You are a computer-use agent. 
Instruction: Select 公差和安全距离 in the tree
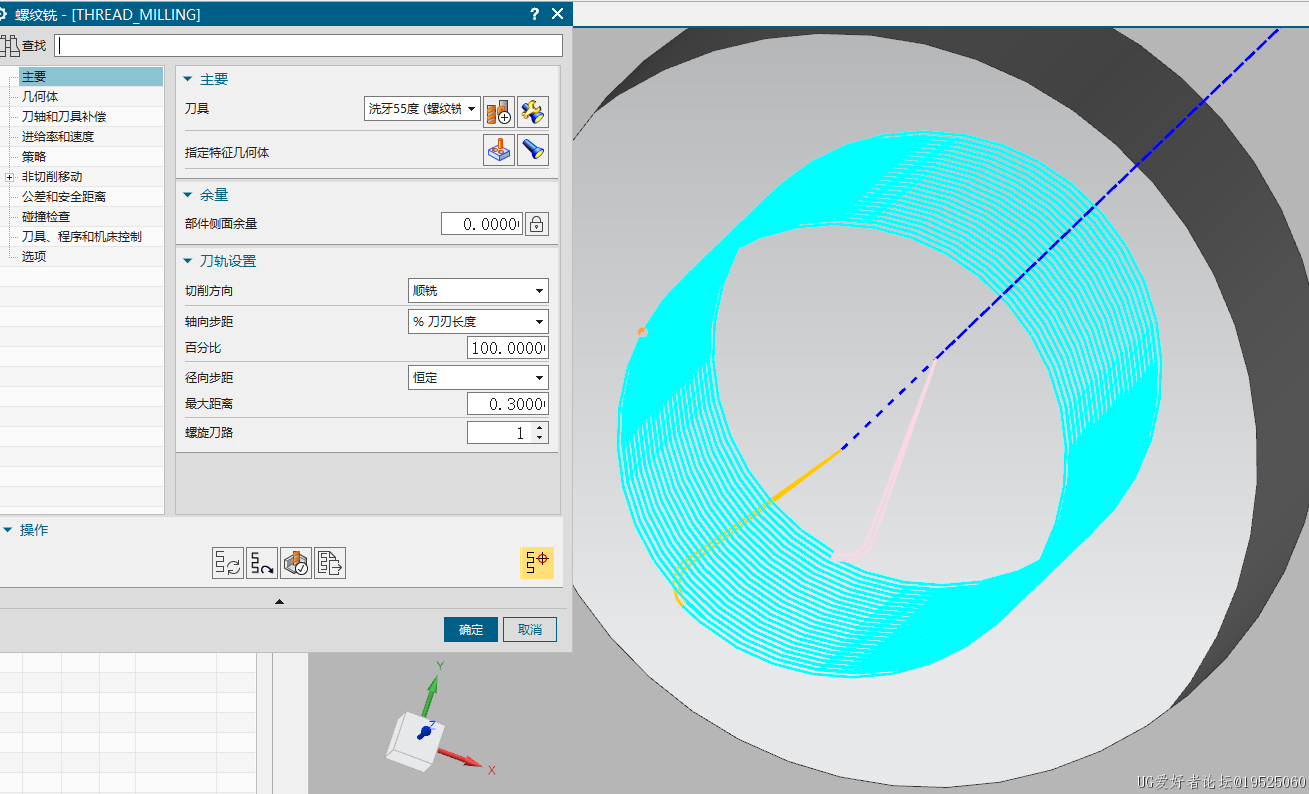pyautogui.click(x=64, y=197)
